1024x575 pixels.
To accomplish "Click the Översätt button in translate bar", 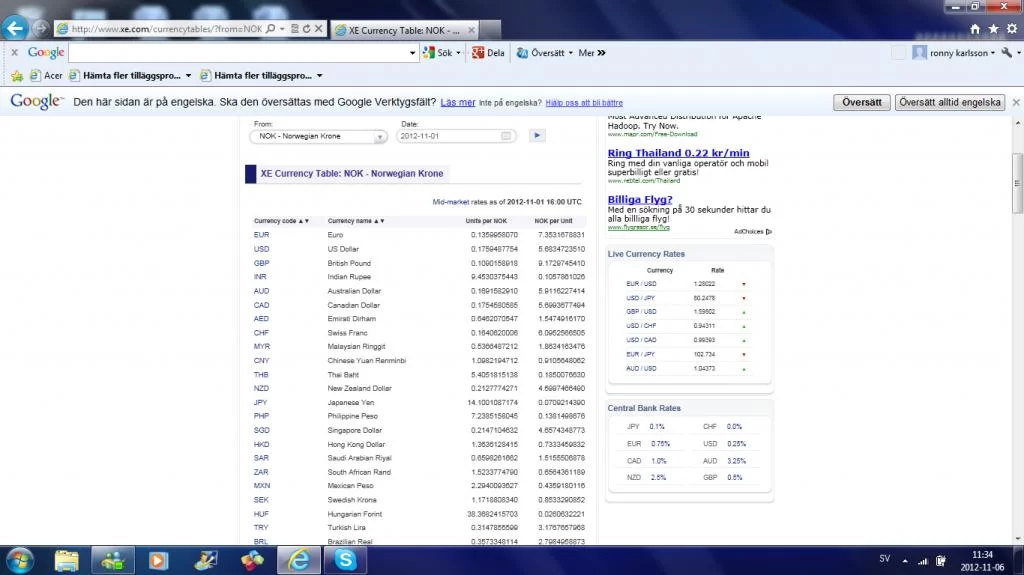I will click(x=861, y=102).
